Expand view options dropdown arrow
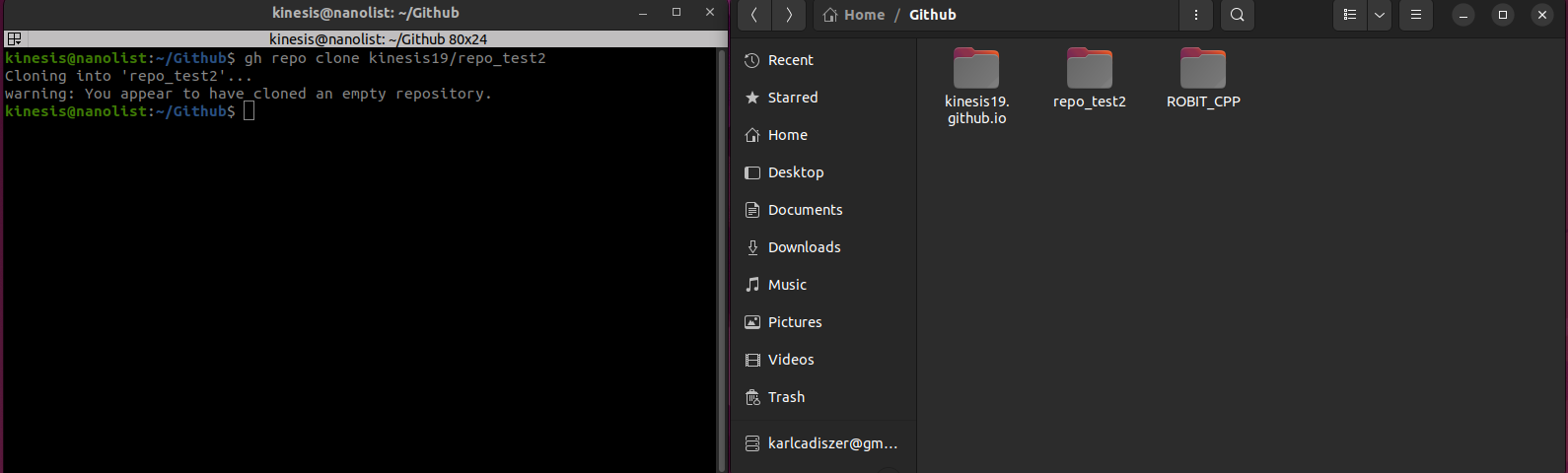 (x=1379, y=15)
